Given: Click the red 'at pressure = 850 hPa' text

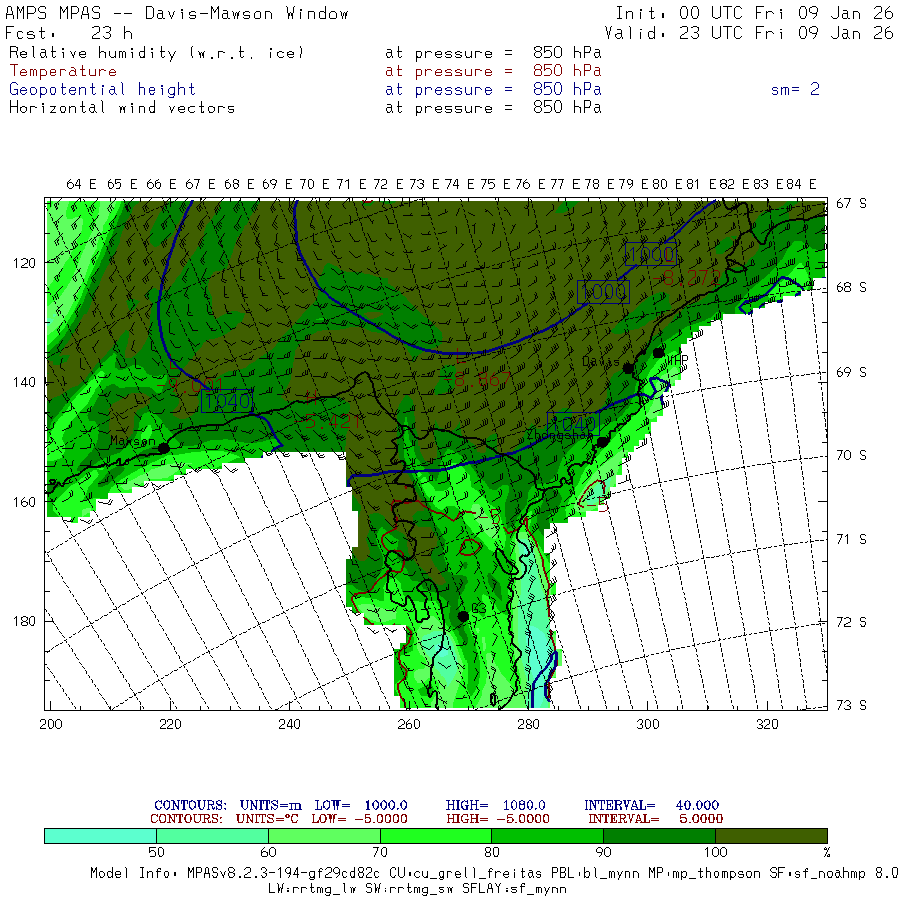Looking at the screenshot, I should [493, 71].
